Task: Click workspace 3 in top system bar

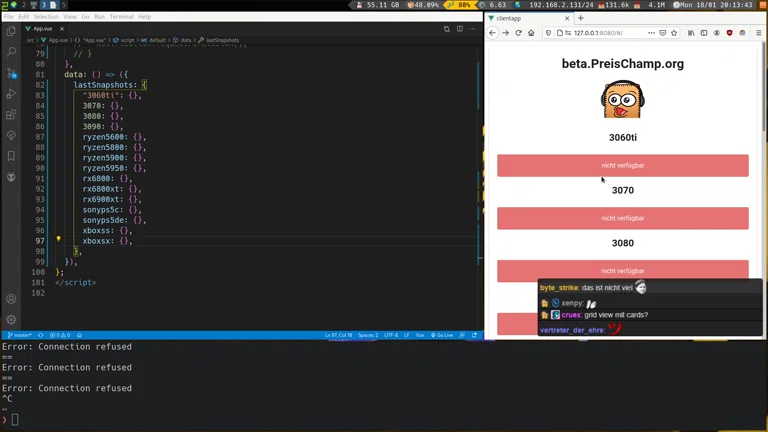Action: point(43,5)
